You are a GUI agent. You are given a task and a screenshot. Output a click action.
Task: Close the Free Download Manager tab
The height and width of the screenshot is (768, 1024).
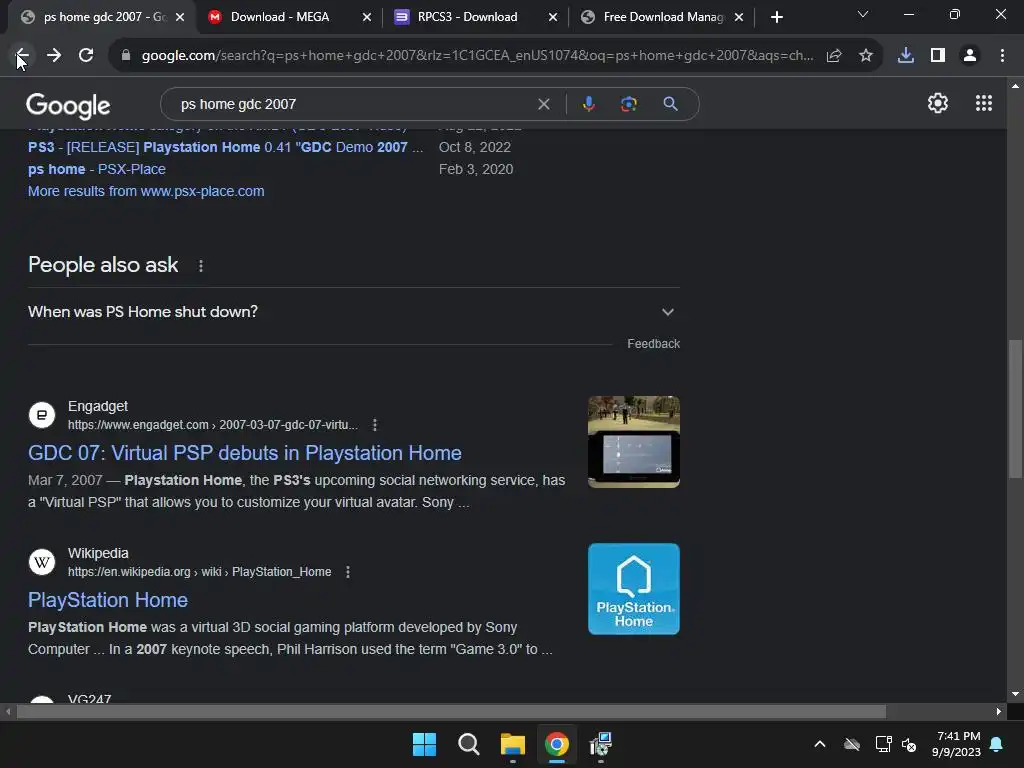739,18
